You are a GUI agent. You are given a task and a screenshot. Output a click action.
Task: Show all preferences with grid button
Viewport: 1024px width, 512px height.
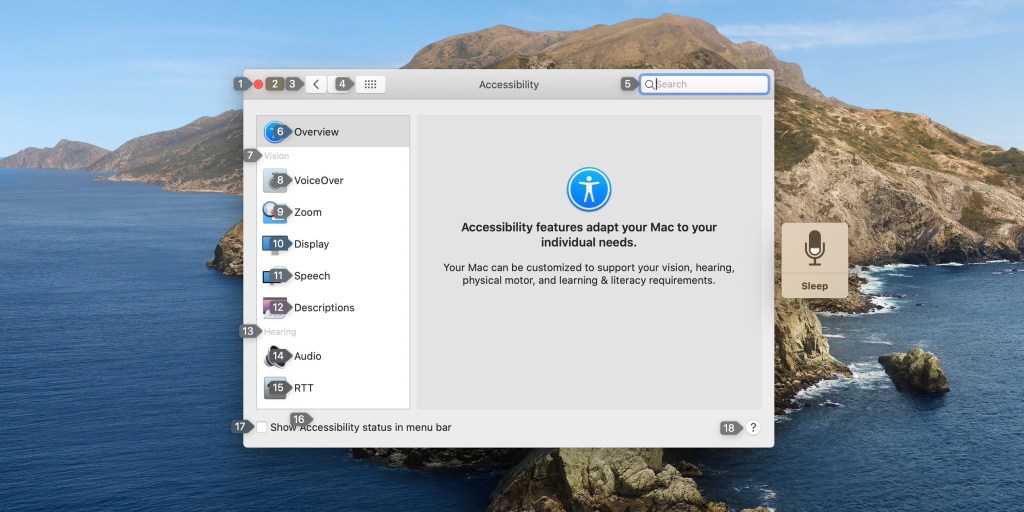coord(370,85)
